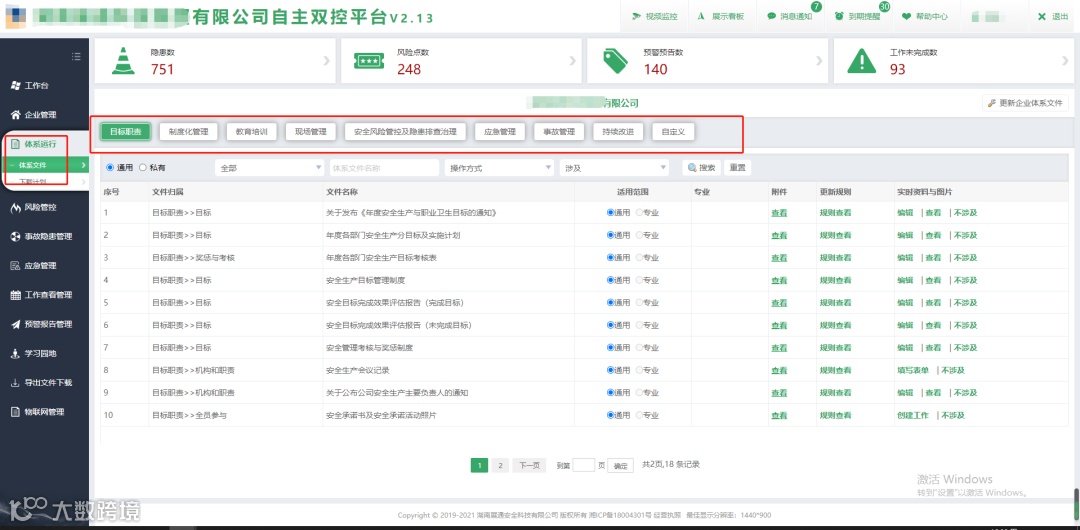Switch to 持续改进 tab
The width and height of the screenshot is (1080, 530).
click(618, 132)
